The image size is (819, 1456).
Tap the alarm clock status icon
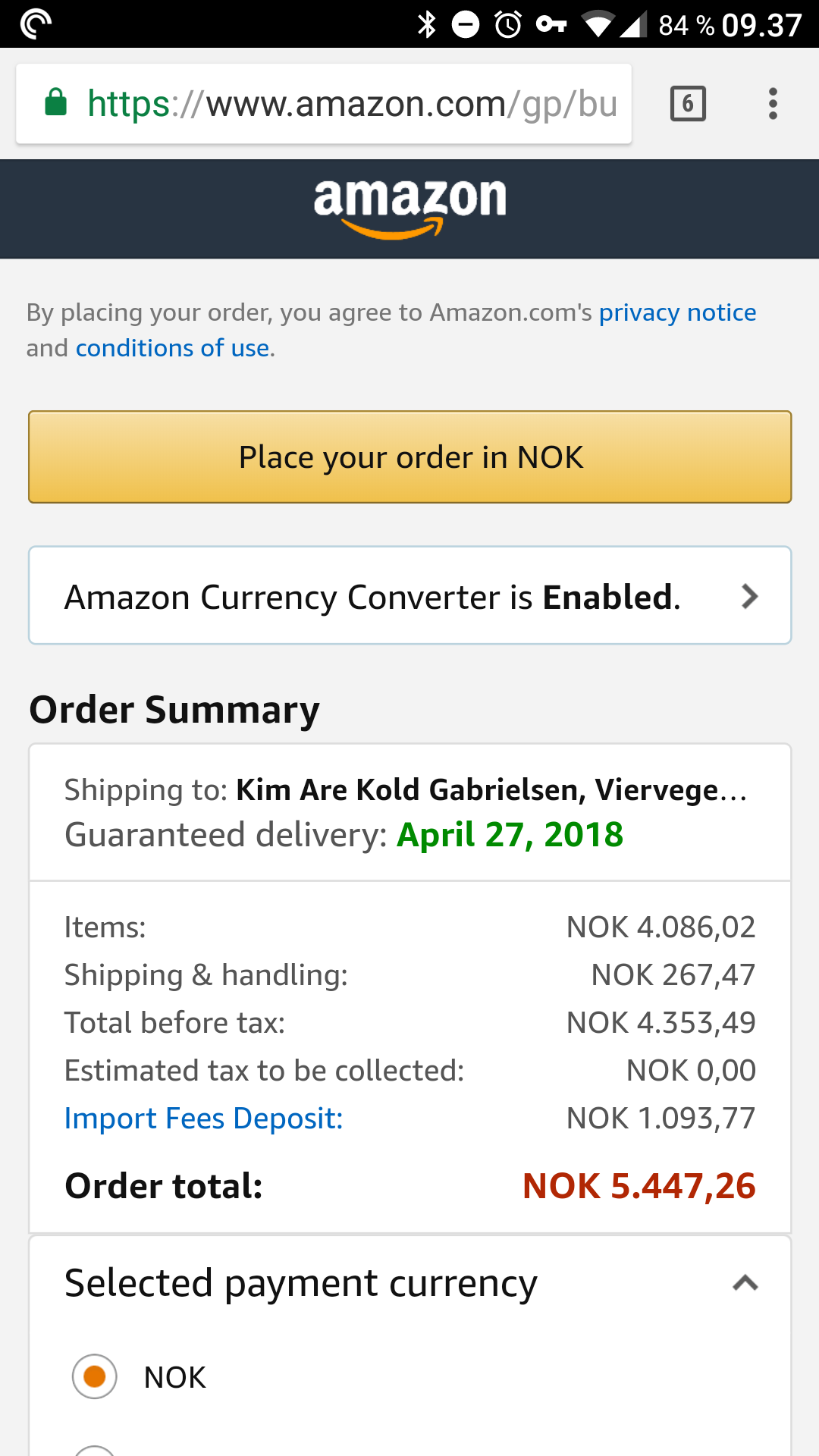coord(508,24)
